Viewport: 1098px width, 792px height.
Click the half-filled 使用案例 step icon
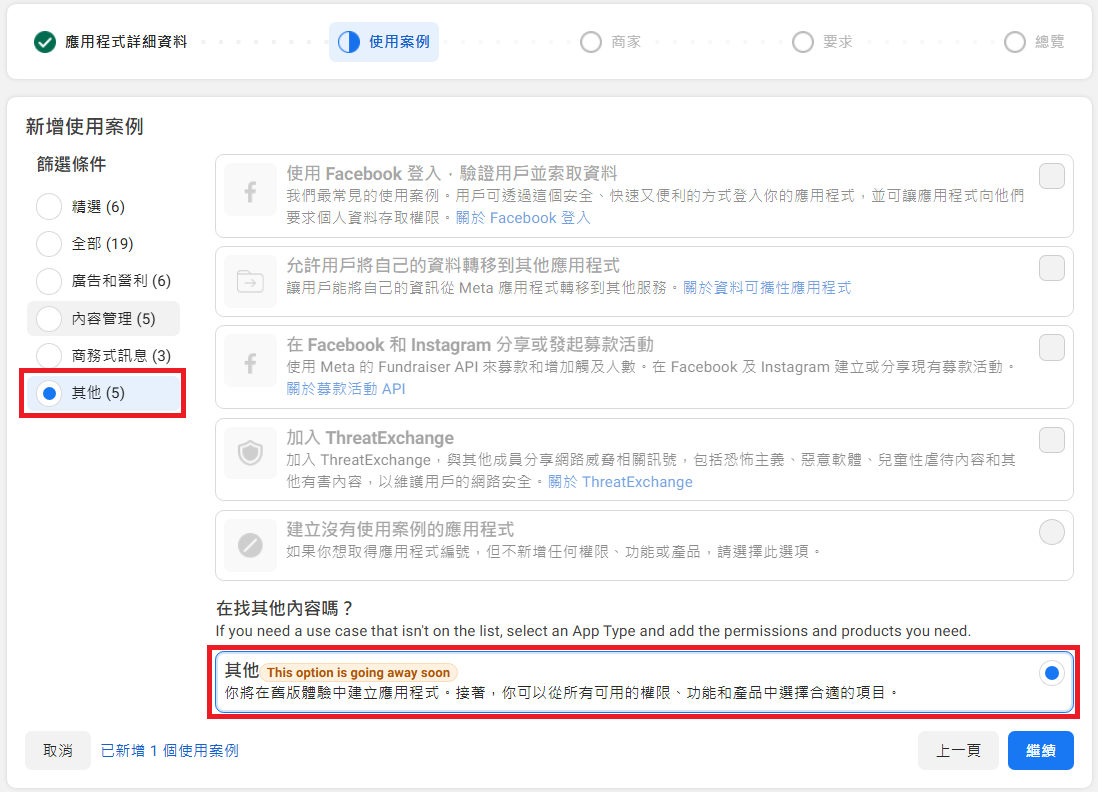349,42
